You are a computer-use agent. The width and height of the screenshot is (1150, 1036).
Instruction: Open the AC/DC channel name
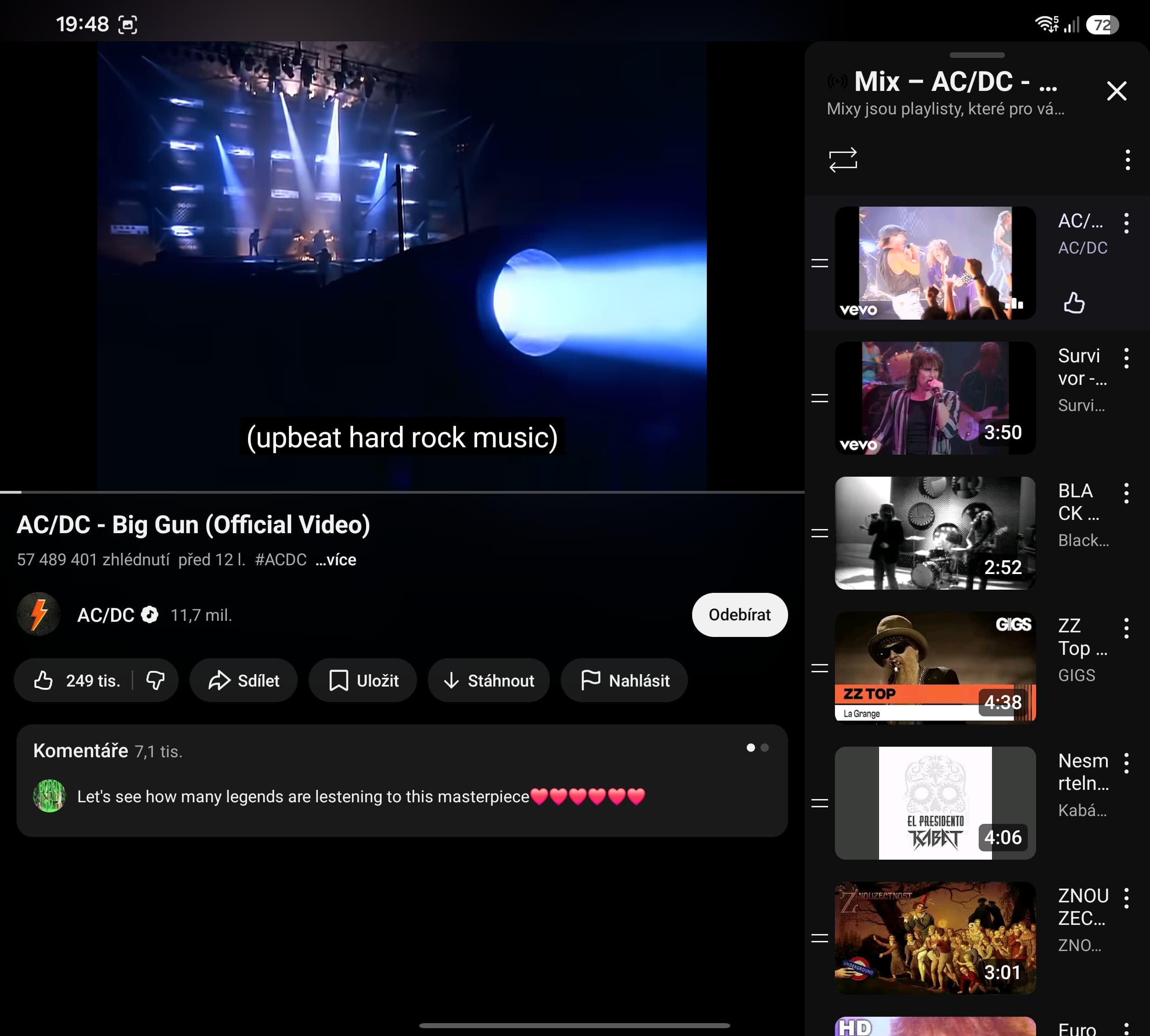point(106,615)
